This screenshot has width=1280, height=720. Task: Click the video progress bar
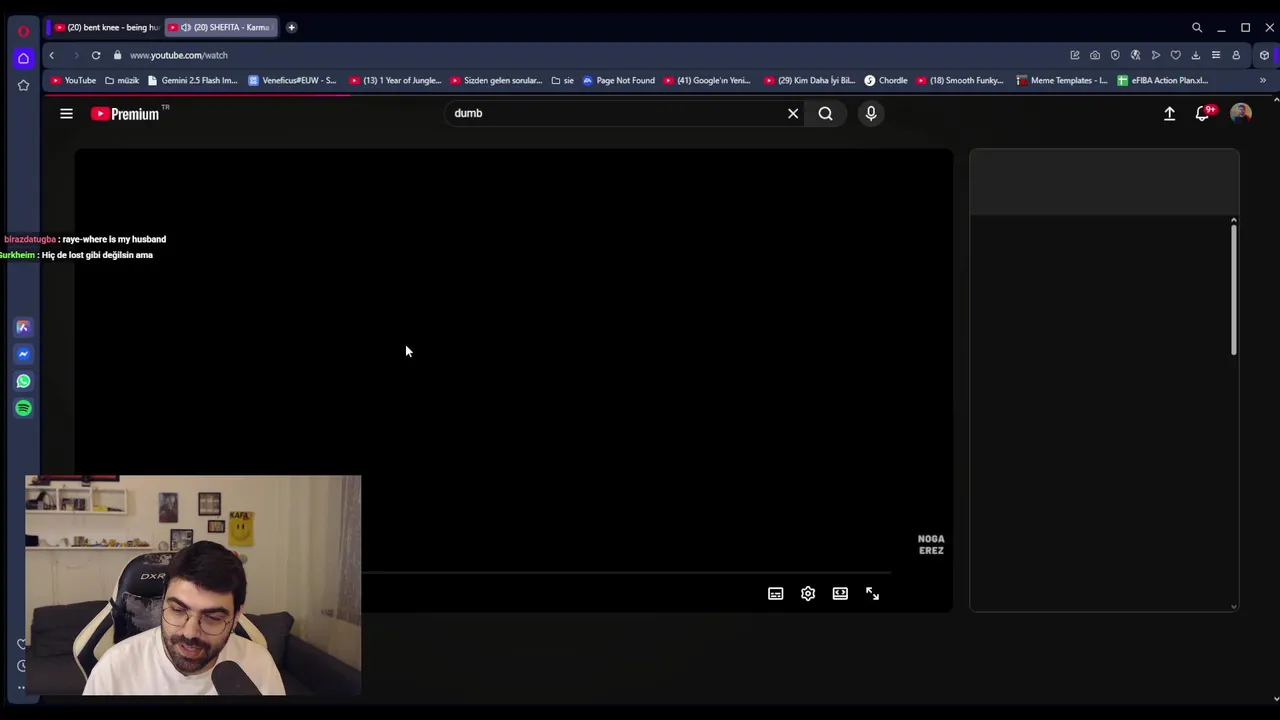pos(625,573)
